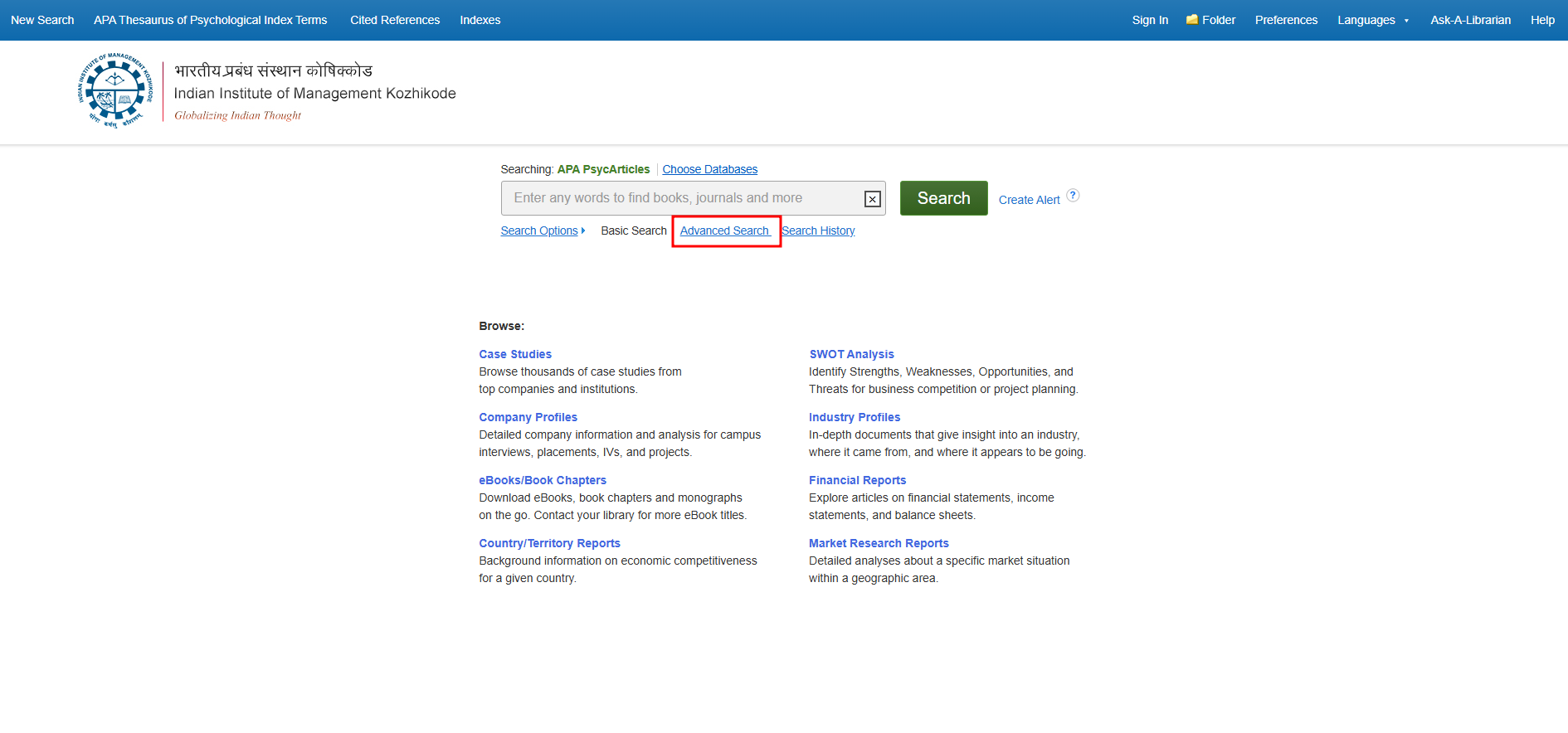Open Choose Databases link
The width and height of the screenshot is (1568, 733).
coord(709,169)
